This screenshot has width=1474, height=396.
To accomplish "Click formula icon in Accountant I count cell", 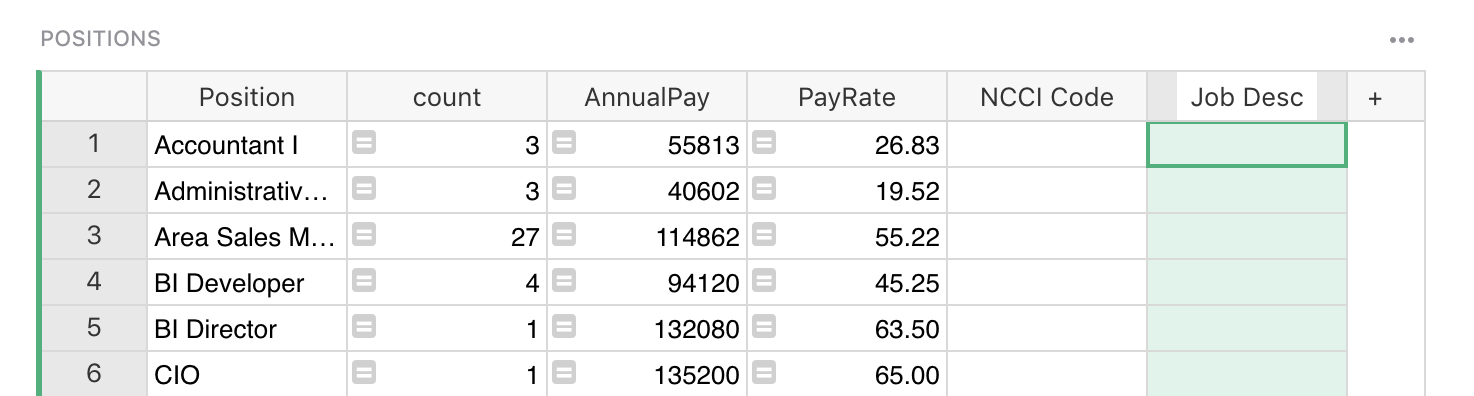I will point(364,144).
